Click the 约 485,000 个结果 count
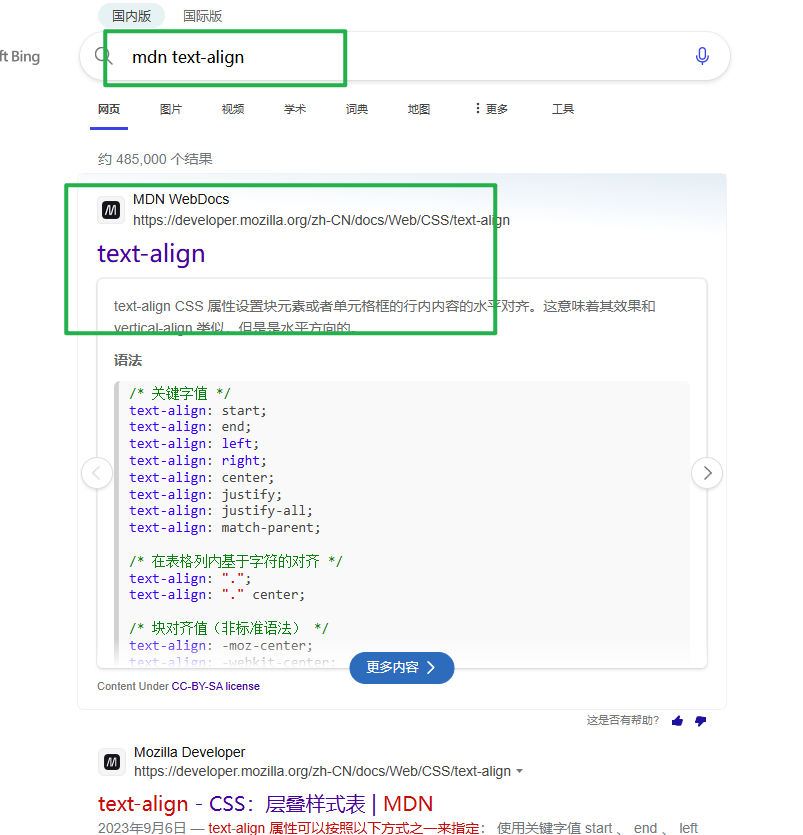The height and width of the screenshot is (835, 803). coord(155,159)
